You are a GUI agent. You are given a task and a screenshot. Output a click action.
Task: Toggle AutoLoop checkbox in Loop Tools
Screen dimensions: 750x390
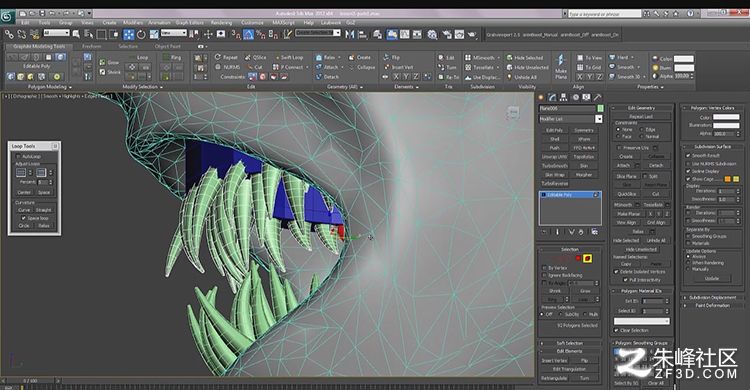[x=19, y=156]
